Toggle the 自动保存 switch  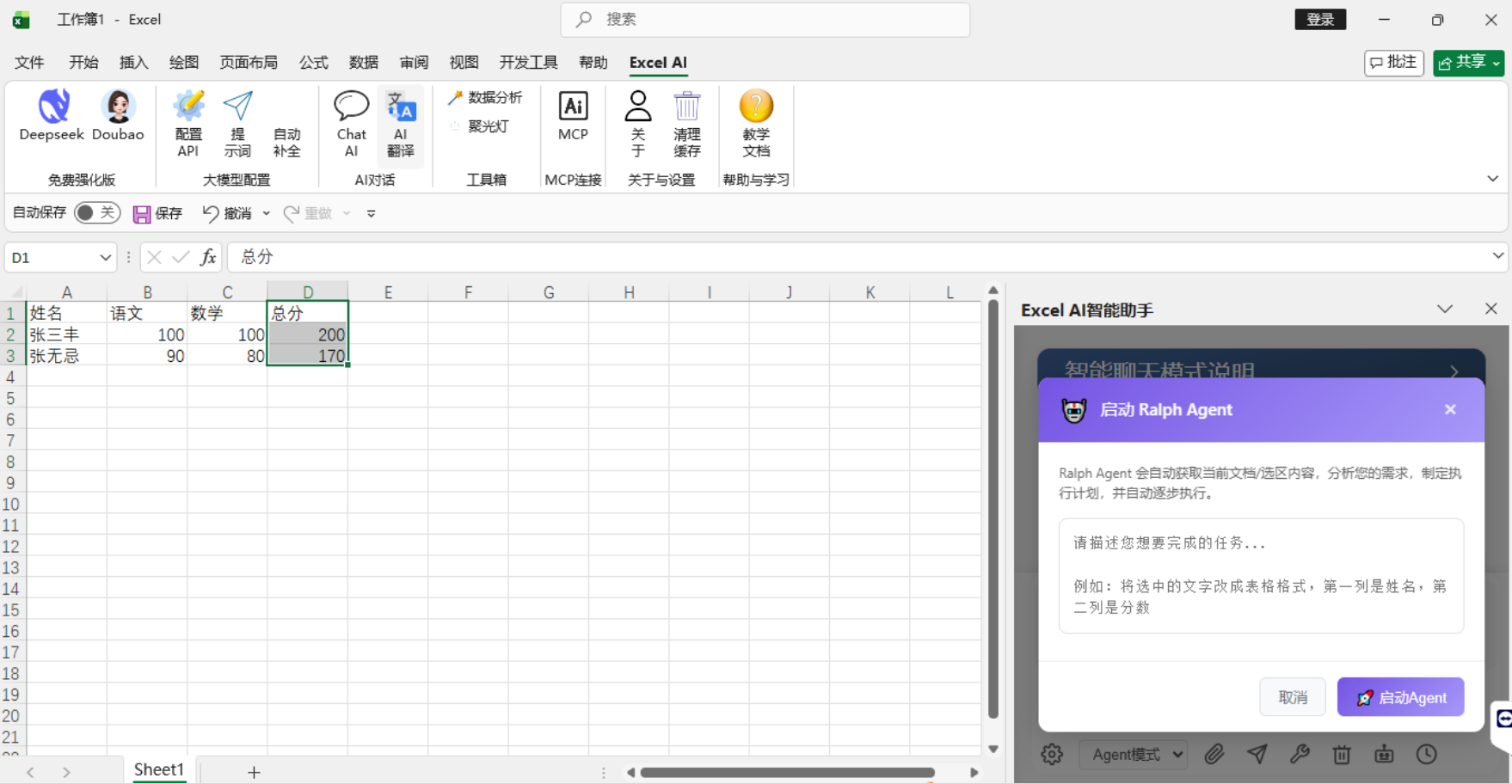(x=96, y=212)
